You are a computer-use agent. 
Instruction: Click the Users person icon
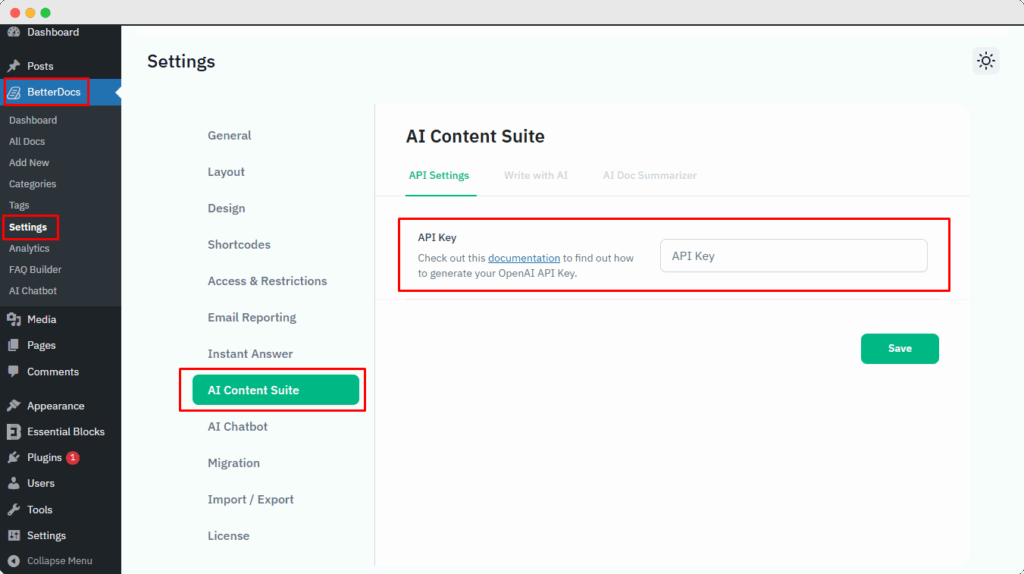click(x=14, y=484)
